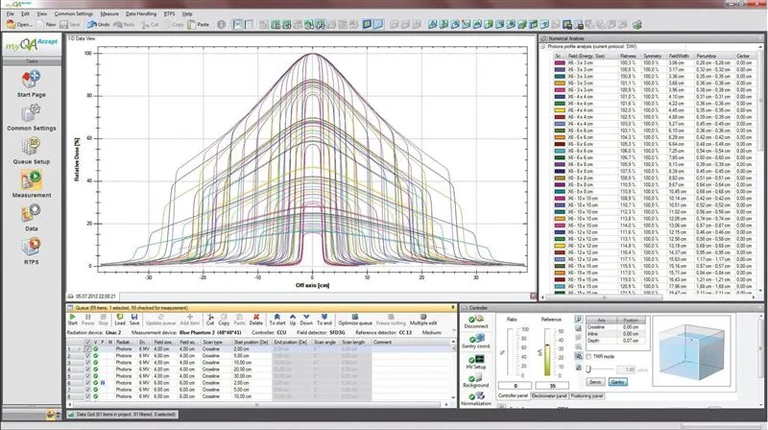The width and height of the screenshot is (768, 430).
Task: Toggle the header select-all checkbox in queue
Action: click(x=88, y=342)
